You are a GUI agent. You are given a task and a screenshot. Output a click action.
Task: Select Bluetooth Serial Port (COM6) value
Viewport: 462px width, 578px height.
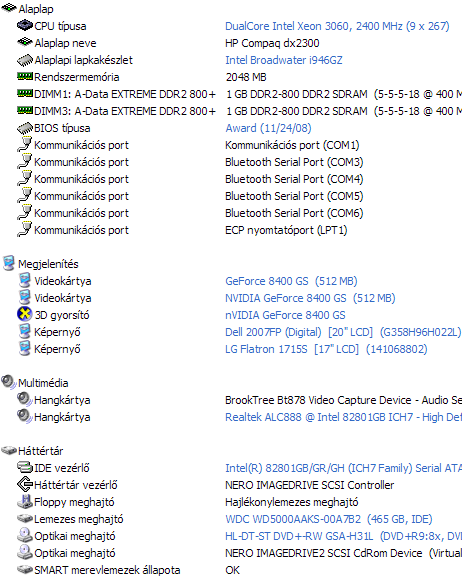coord(294,213)
